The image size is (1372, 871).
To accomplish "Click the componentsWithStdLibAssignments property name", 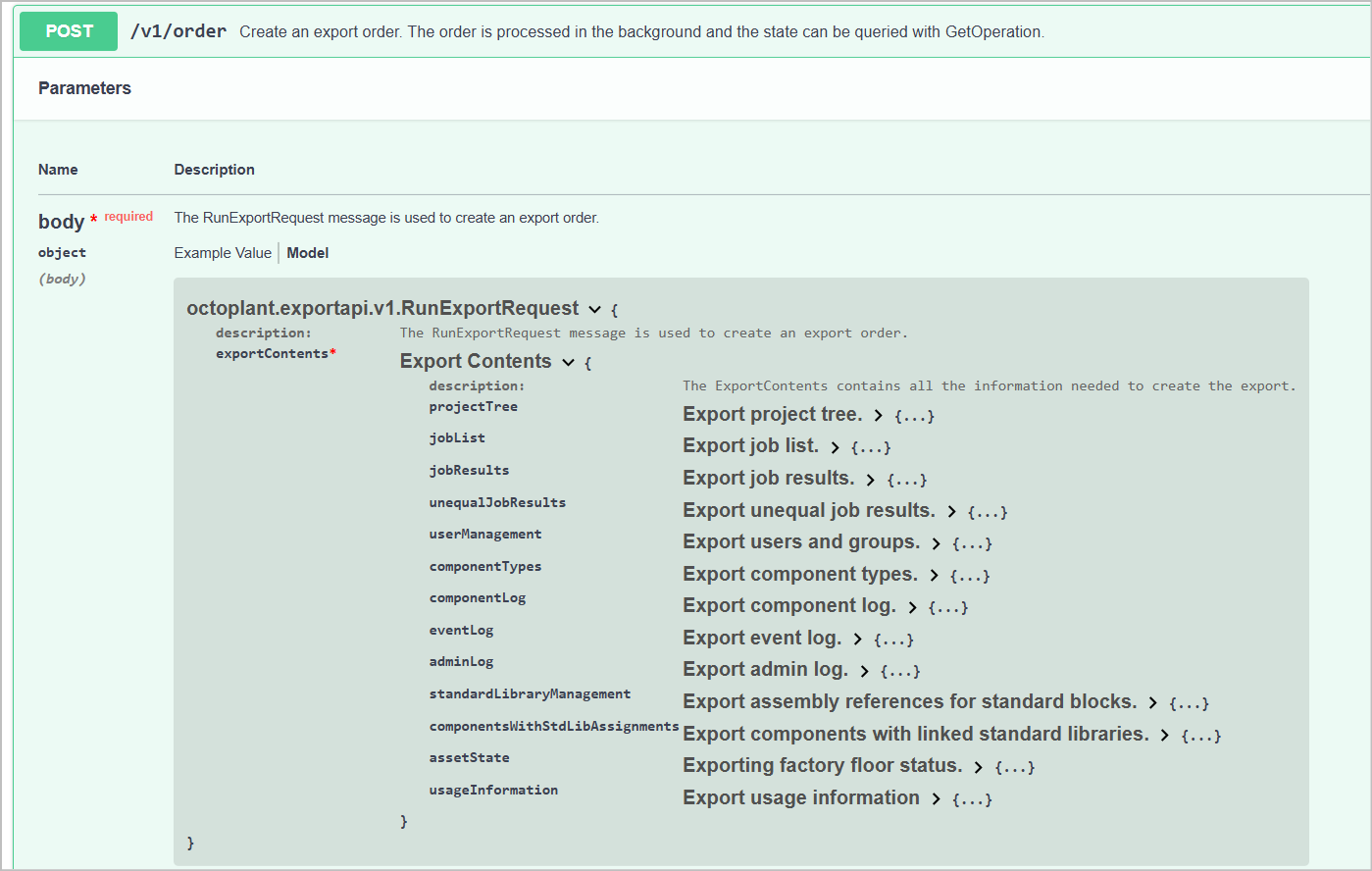I will (x=554, y=726).
